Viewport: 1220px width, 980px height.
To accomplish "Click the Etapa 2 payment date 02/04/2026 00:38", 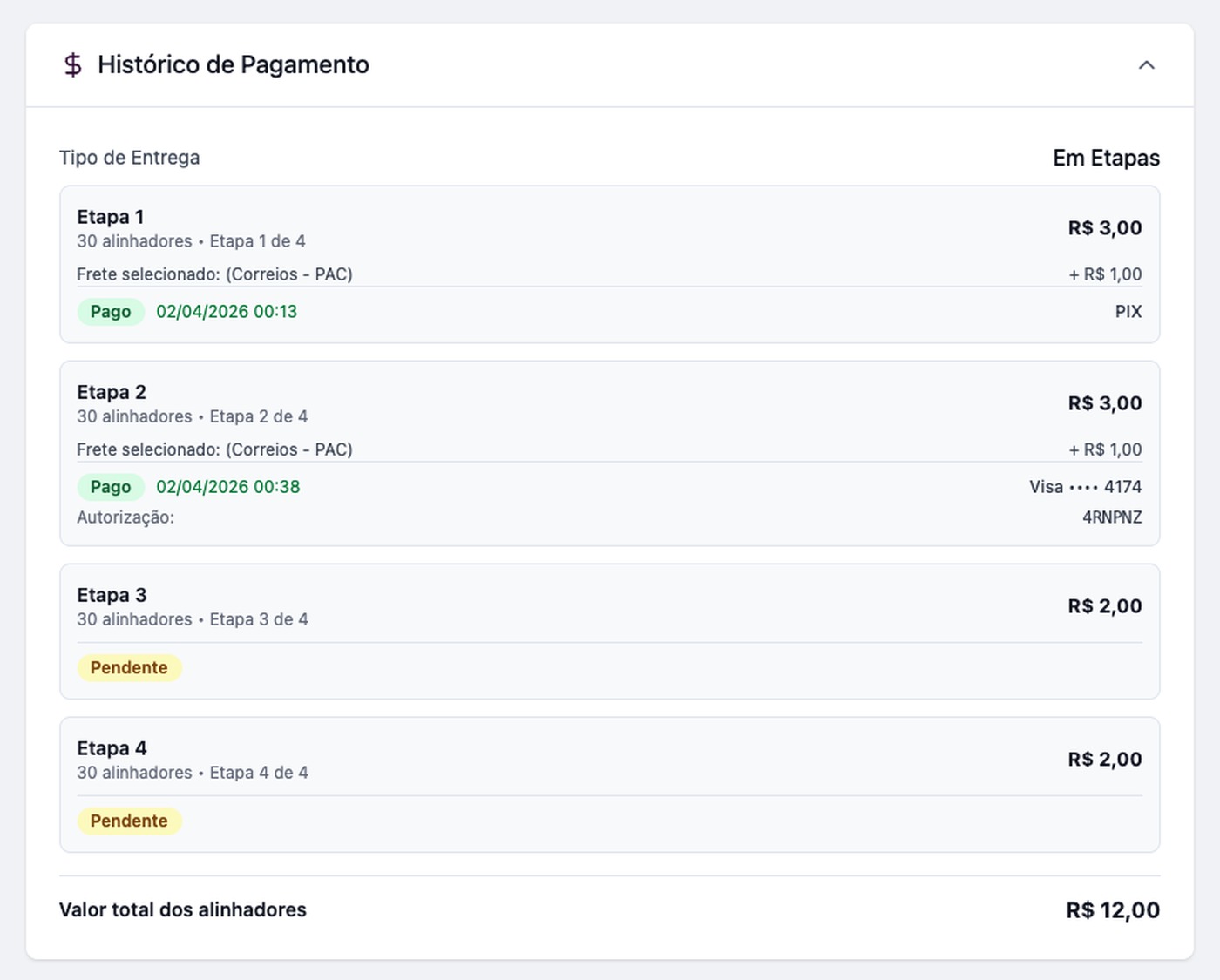I will pyautogui.click(x=227, y=487).
